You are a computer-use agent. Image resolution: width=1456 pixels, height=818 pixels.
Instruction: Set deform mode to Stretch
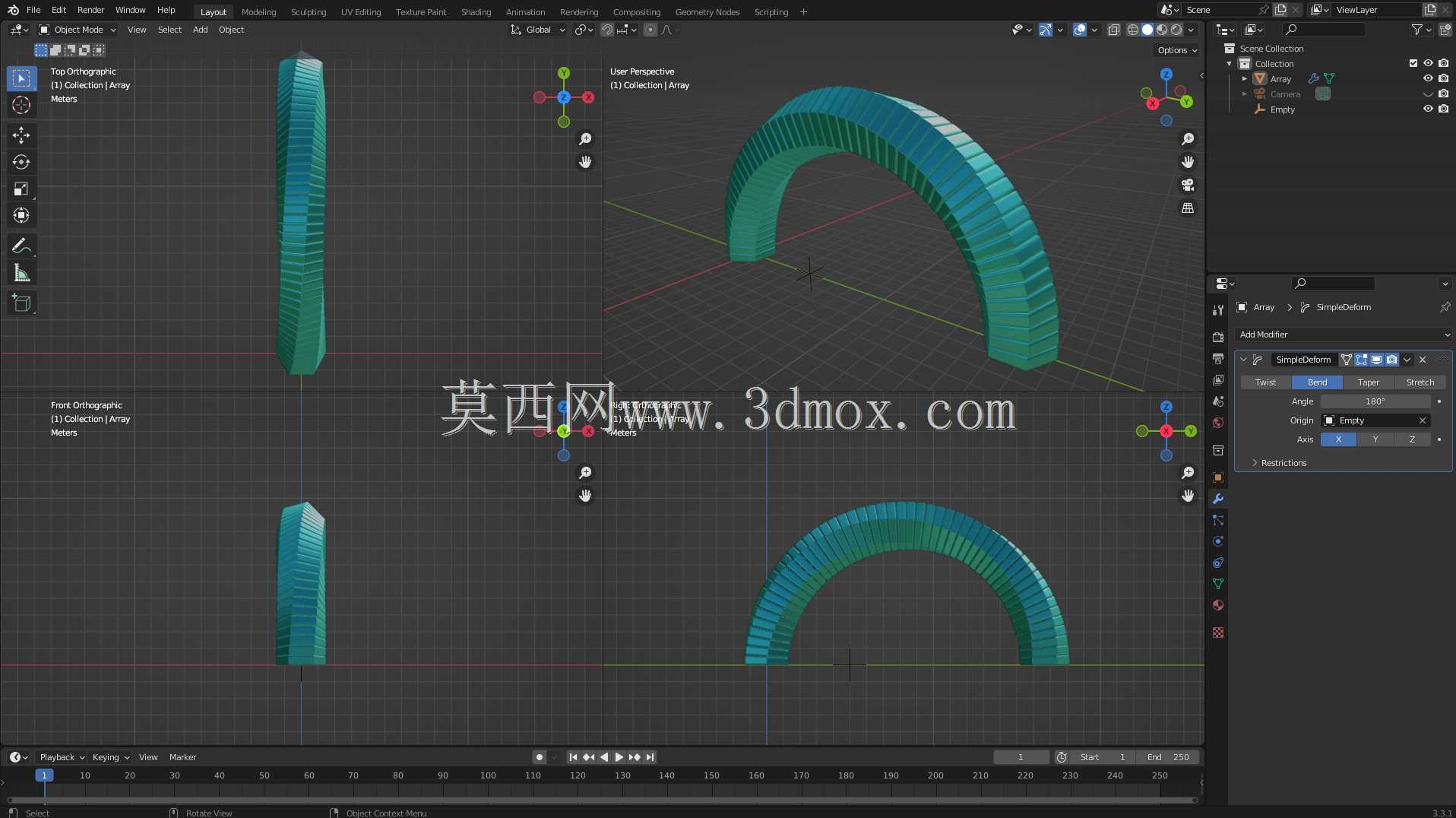tap(1420, 382)
